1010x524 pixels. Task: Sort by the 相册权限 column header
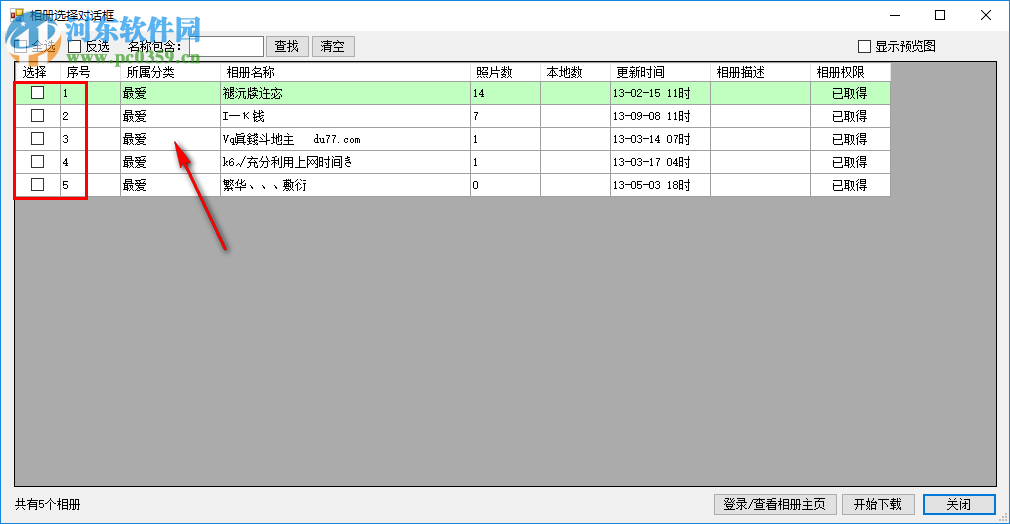pyautogui.click(x=850, y=72)
